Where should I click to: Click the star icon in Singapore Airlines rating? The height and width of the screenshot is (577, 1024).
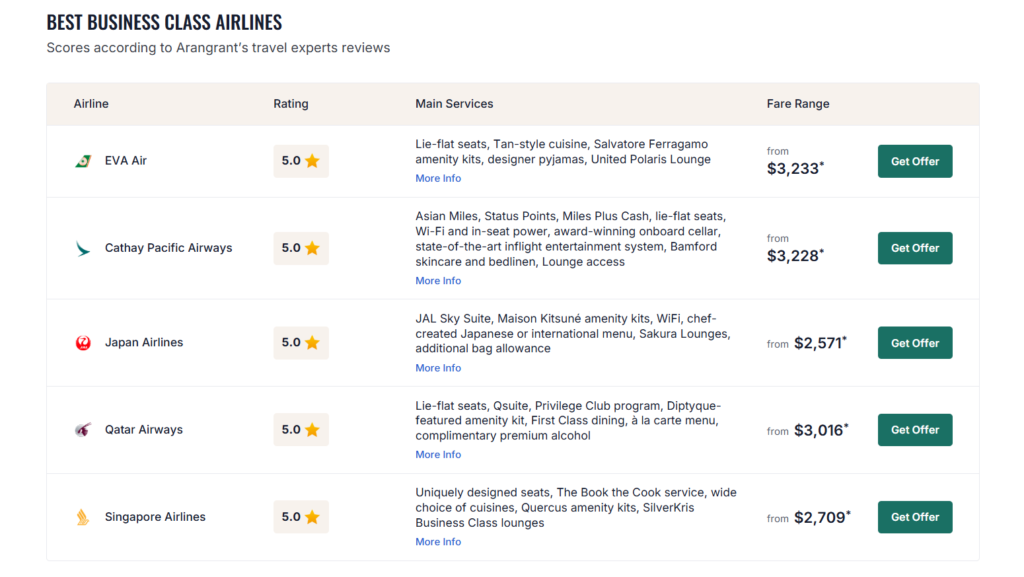pyautogui.click(x=312, y=517)
